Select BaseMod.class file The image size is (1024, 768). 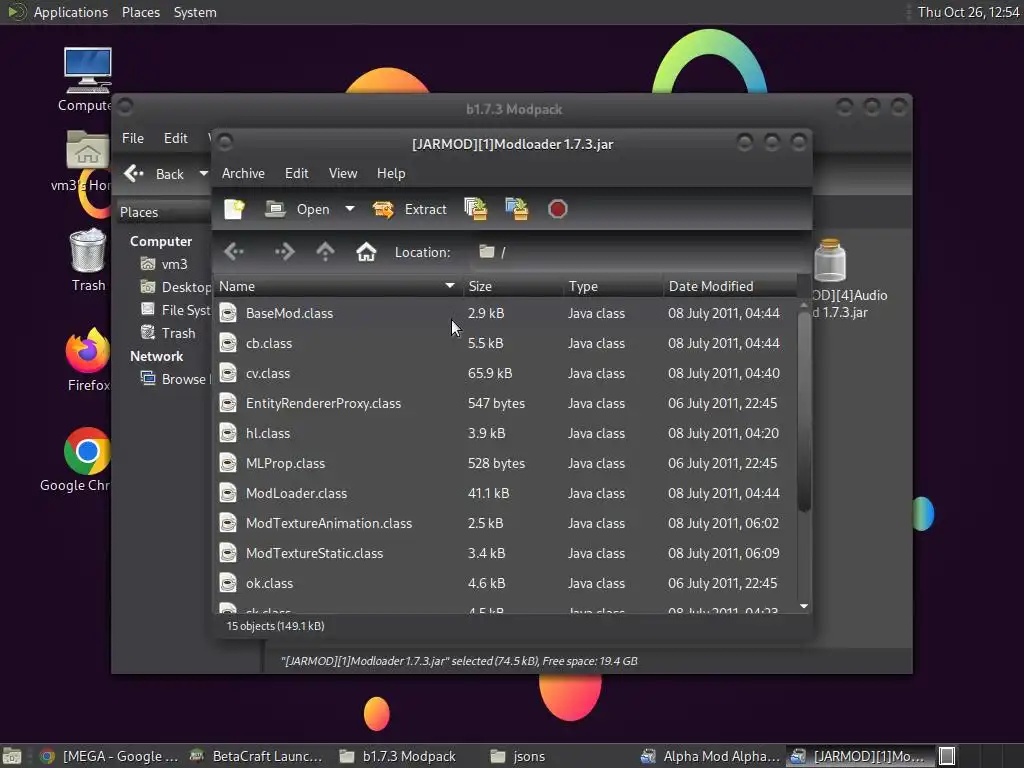506,313
